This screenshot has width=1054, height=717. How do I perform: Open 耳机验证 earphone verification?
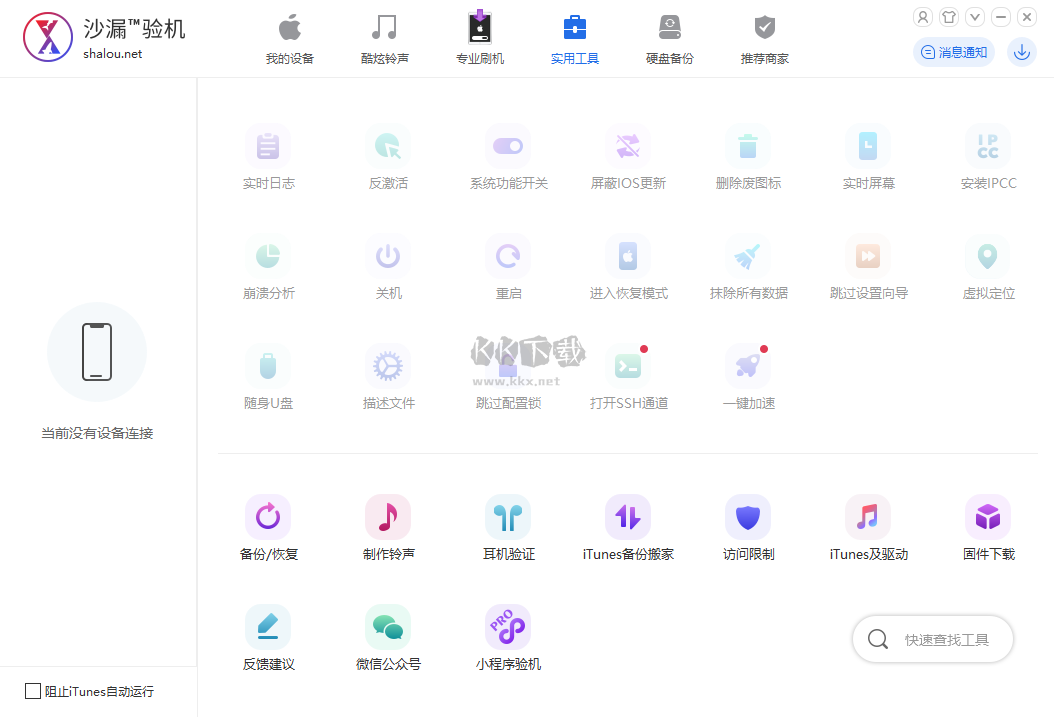point(508,517)
